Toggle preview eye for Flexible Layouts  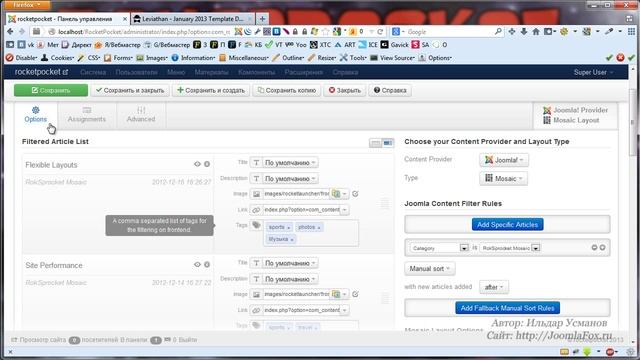coord(198,164)
